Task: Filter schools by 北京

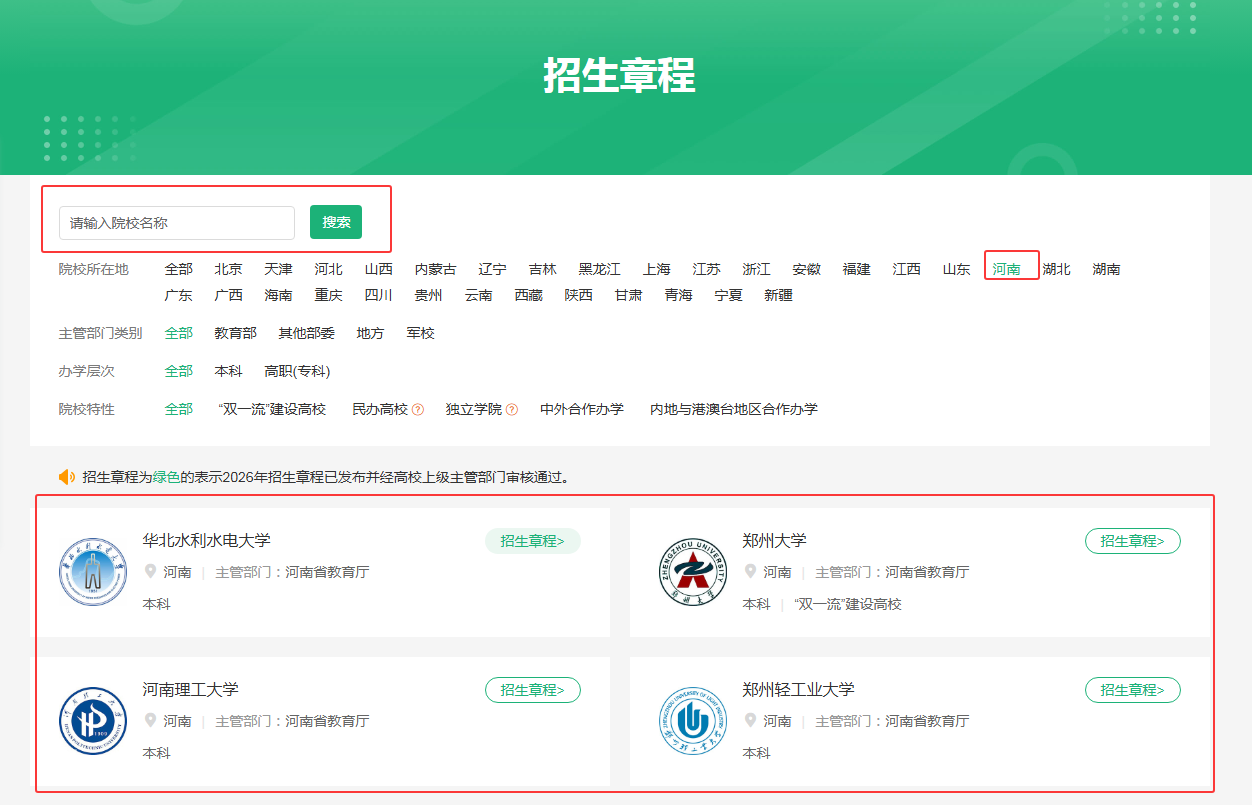Action: [229, 269]
